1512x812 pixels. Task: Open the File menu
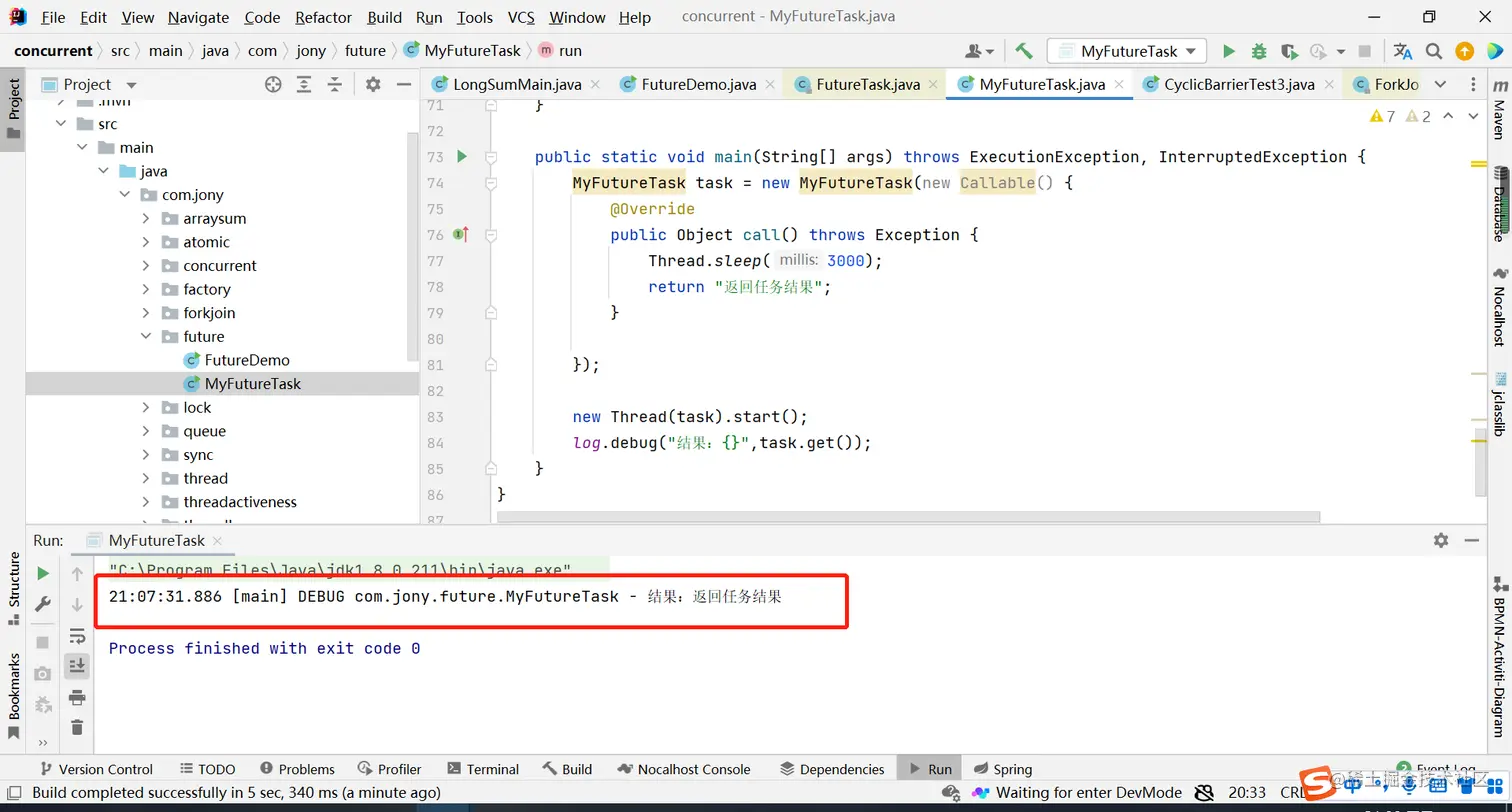point(53,17)
